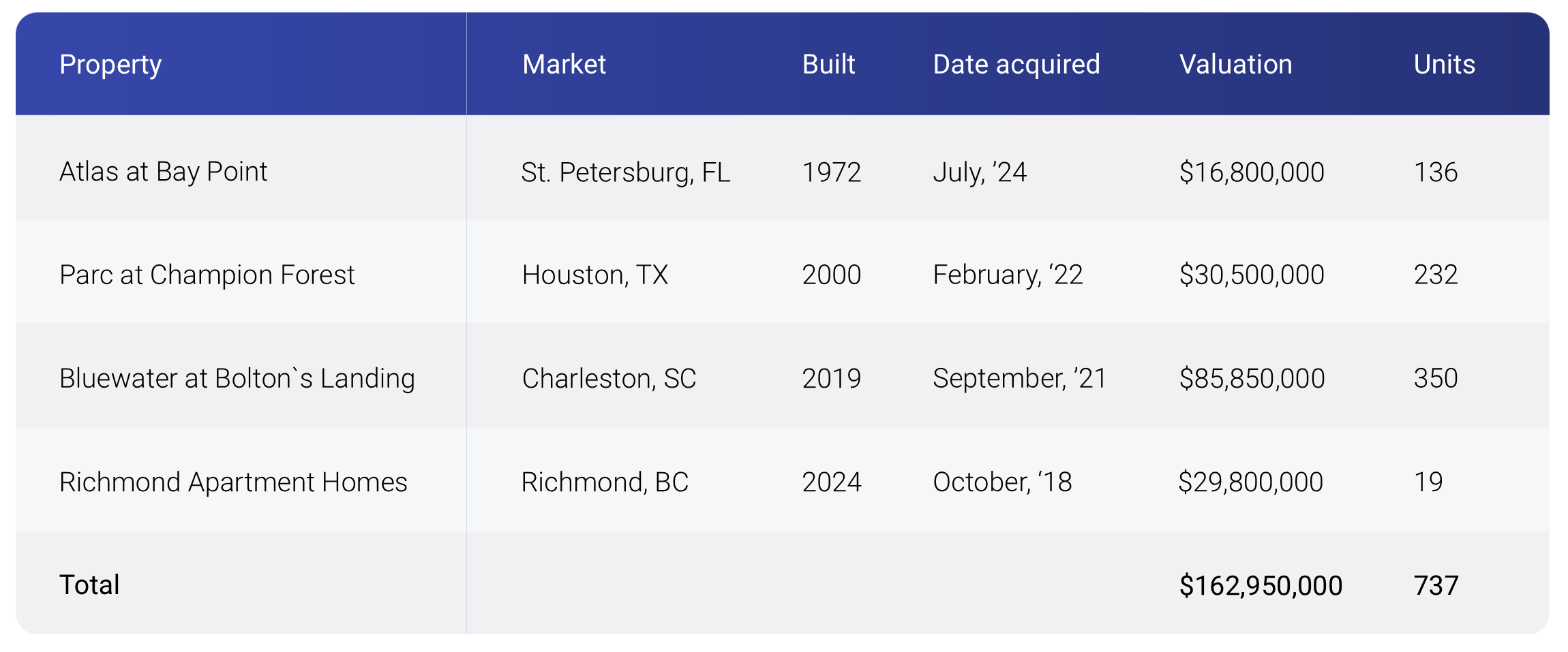
Task: Click the St. Petersburg, FL market cell
Action: (625, 172)
